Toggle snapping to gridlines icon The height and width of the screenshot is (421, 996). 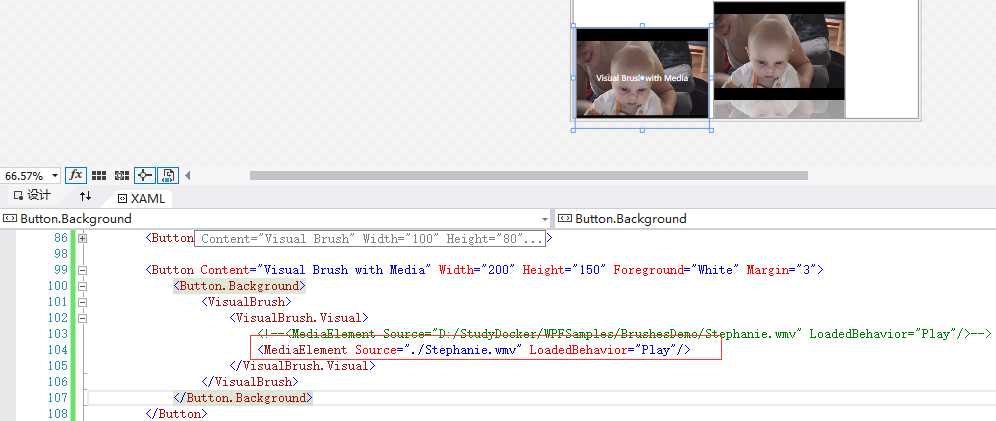coord(121,175)
